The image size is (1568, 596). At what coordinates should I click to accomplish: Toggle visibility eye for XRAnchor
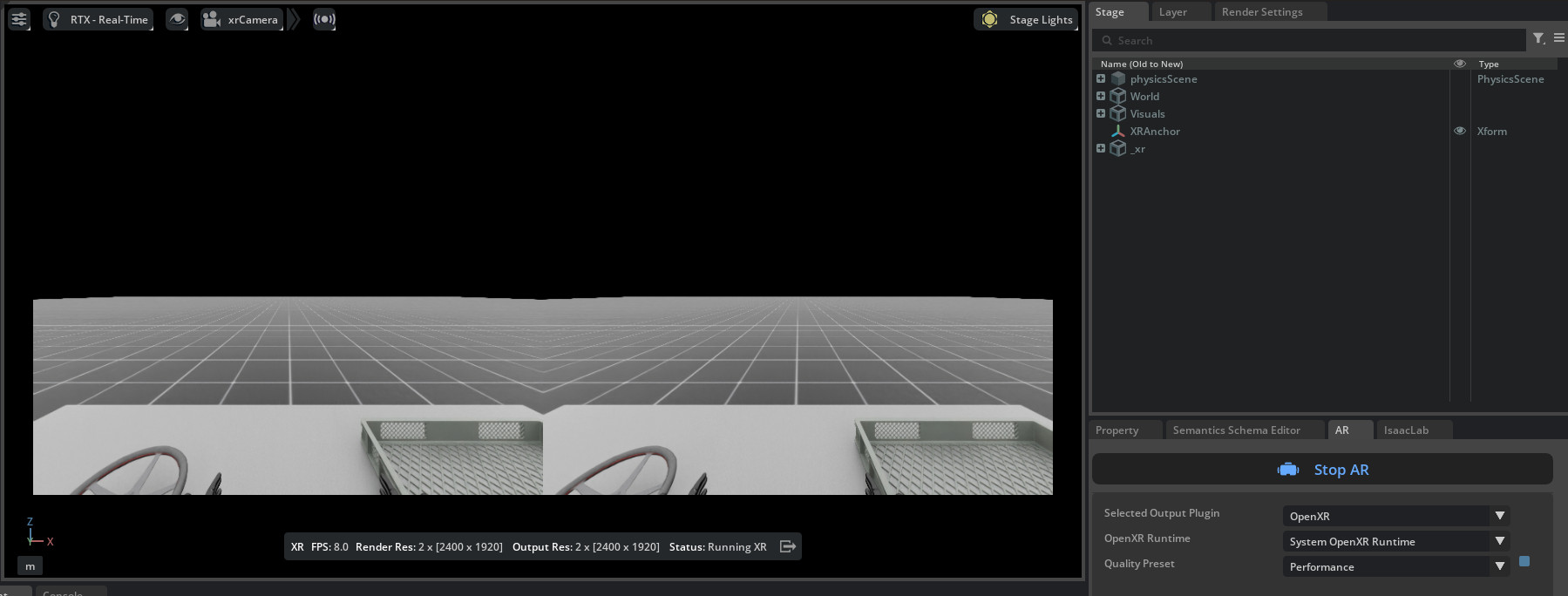1460,131
